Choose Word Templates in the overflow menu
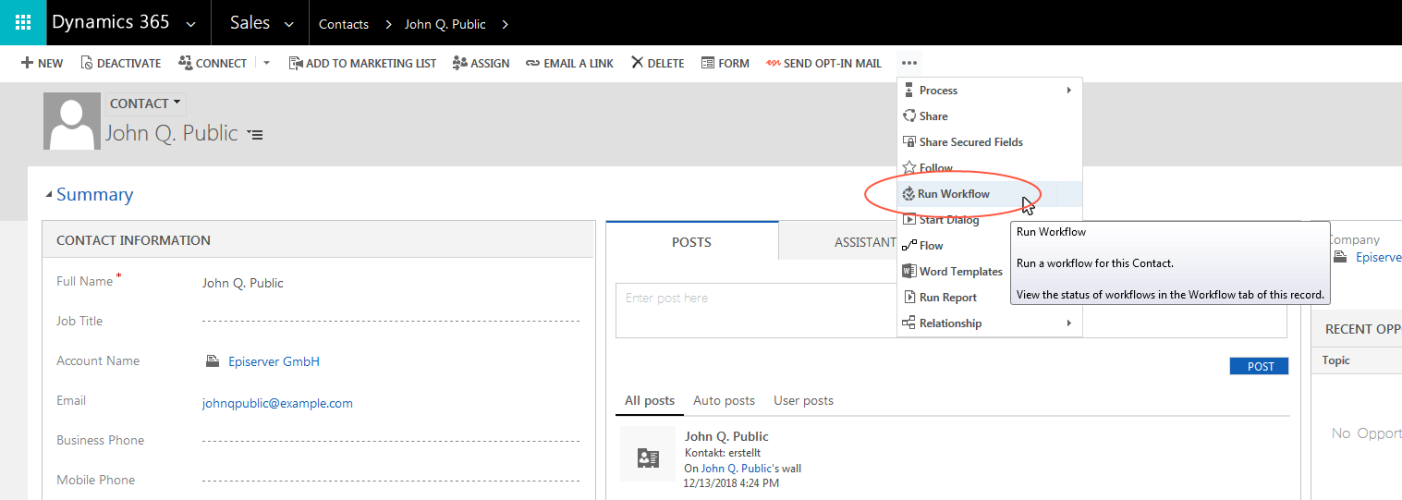Image resolution: width=1402 pixels, height=500 pixels. pos(960,271)
